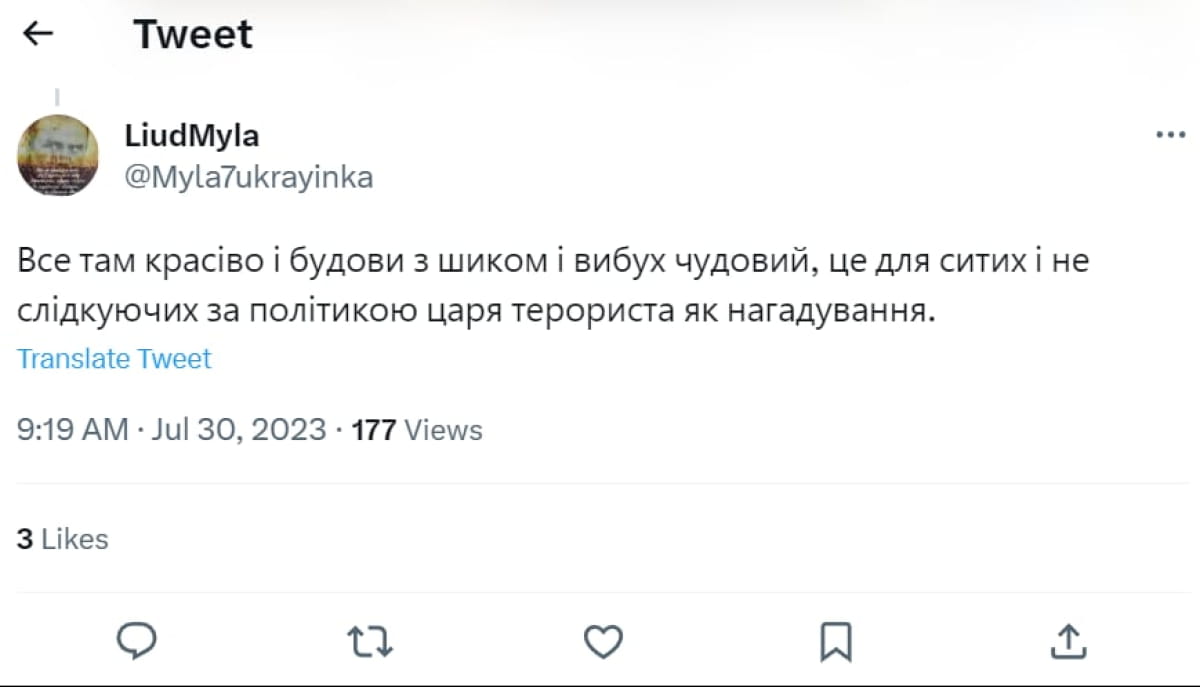Like the tweet with the heart
Viewport: 1200px width, 687px height.
pyautogui.click(x=603, y=641)
